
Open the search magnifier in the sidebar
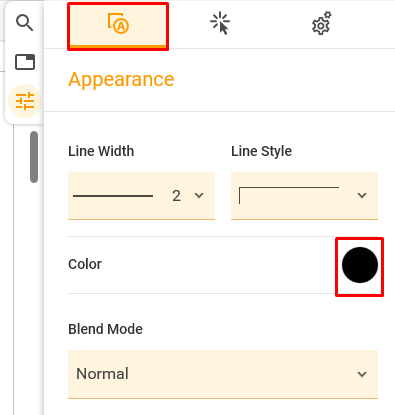(x=24, y=23)
